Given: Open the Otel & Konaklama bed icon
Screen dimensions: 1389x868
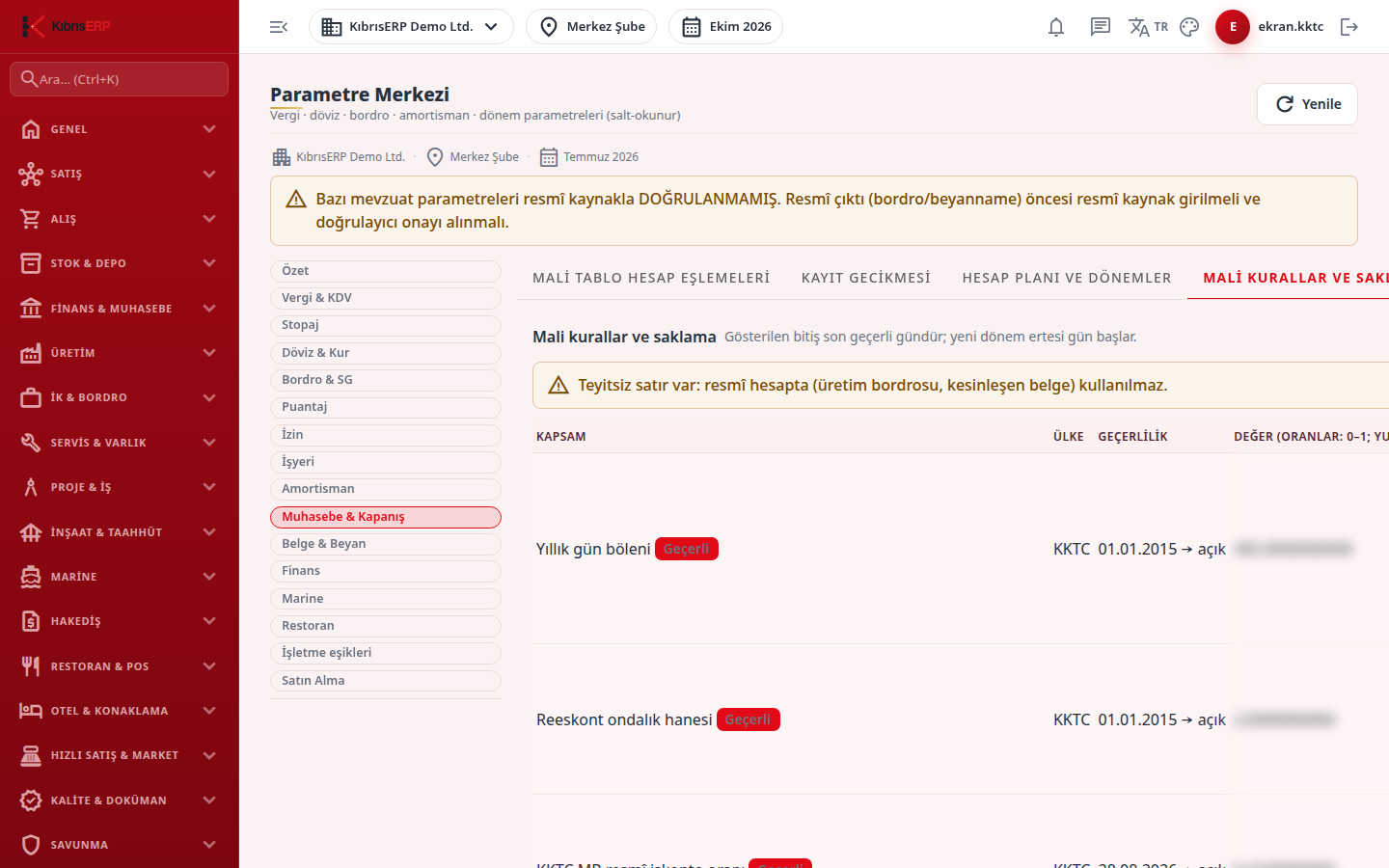Looking at the screenshot, I should pyautogui.click(x=31, y=711).
